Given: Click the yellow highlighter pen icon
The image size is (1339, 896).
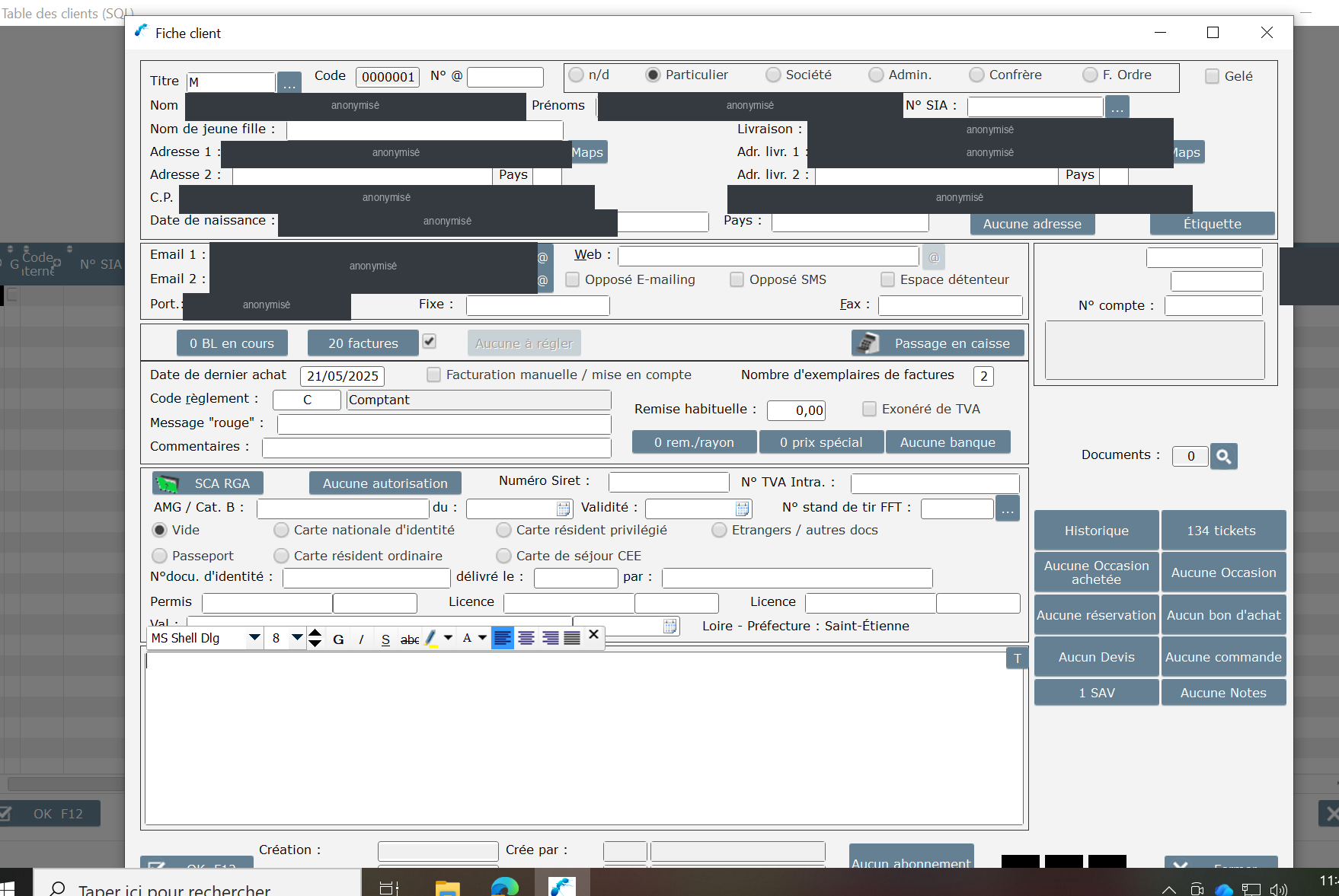Looking at the screenshot, I should [431, 639].
